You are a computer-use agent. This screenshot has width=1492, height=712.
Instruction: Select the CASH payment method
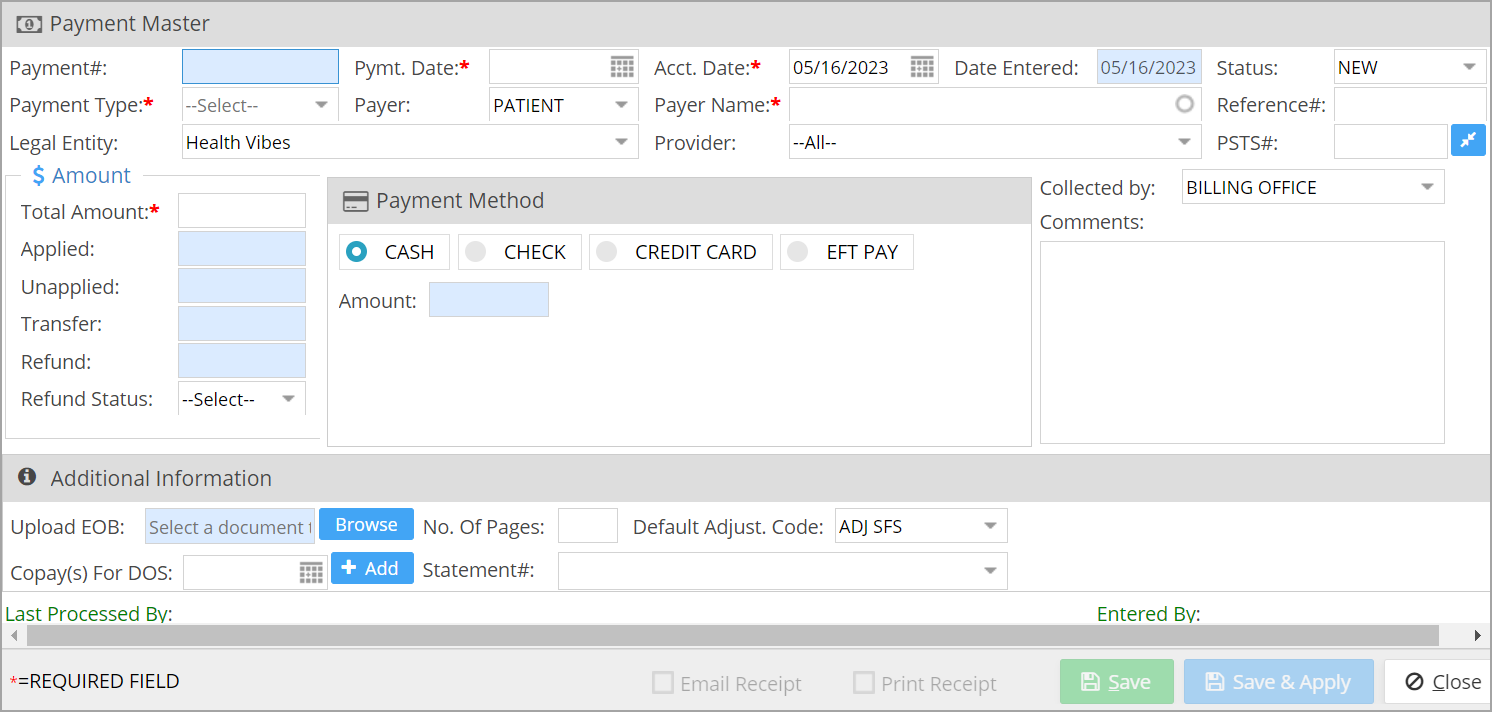click(356, 252)
